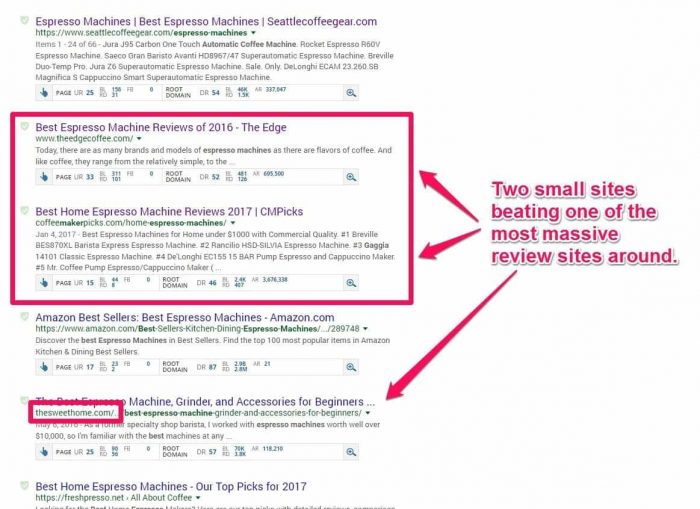Click shield icon next to Amazon Best Sellers result
The width and height of the screenshot is (700, 509).
pos(25,317)
